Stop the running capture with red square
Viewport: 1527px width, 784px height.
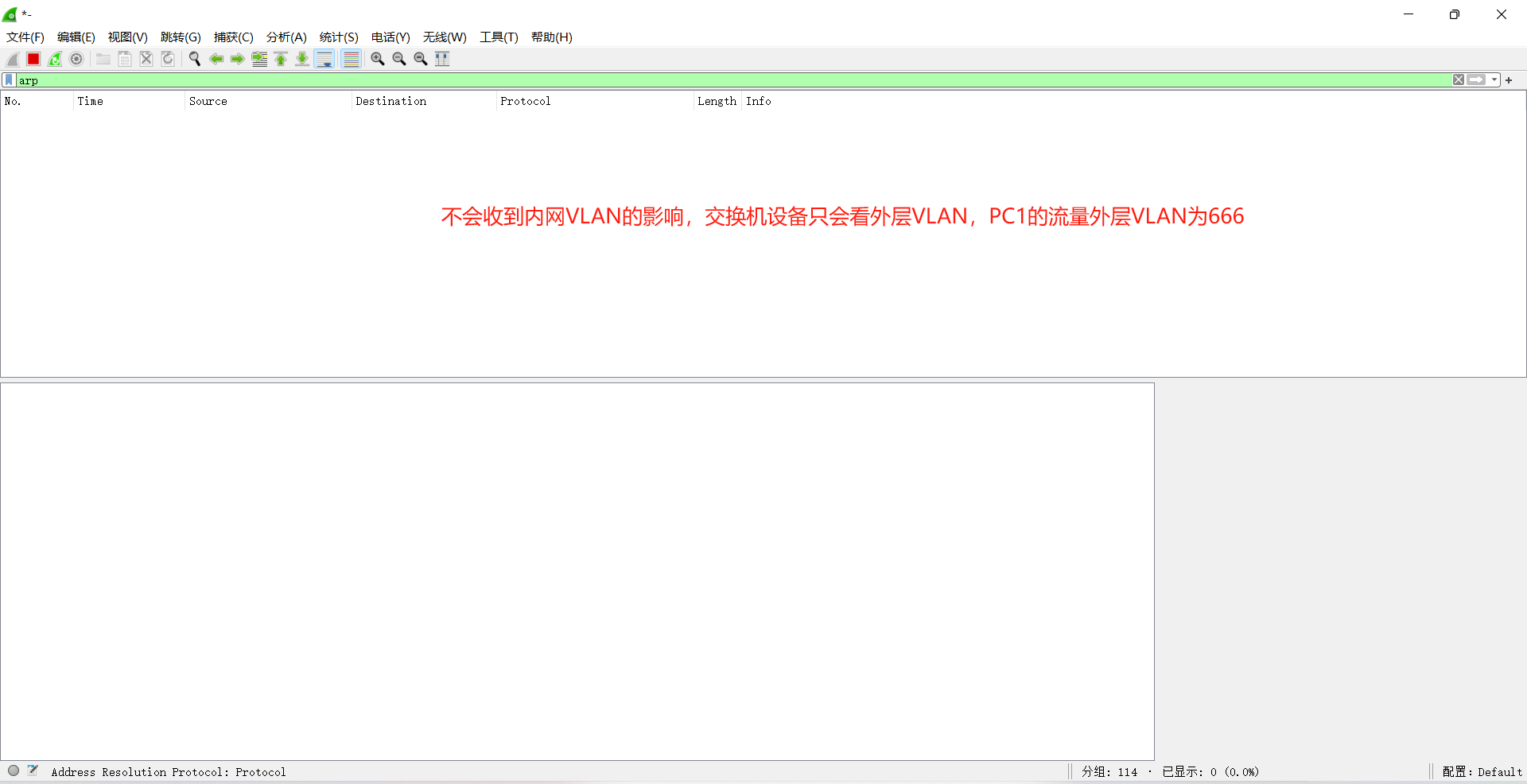pos(33,59)
